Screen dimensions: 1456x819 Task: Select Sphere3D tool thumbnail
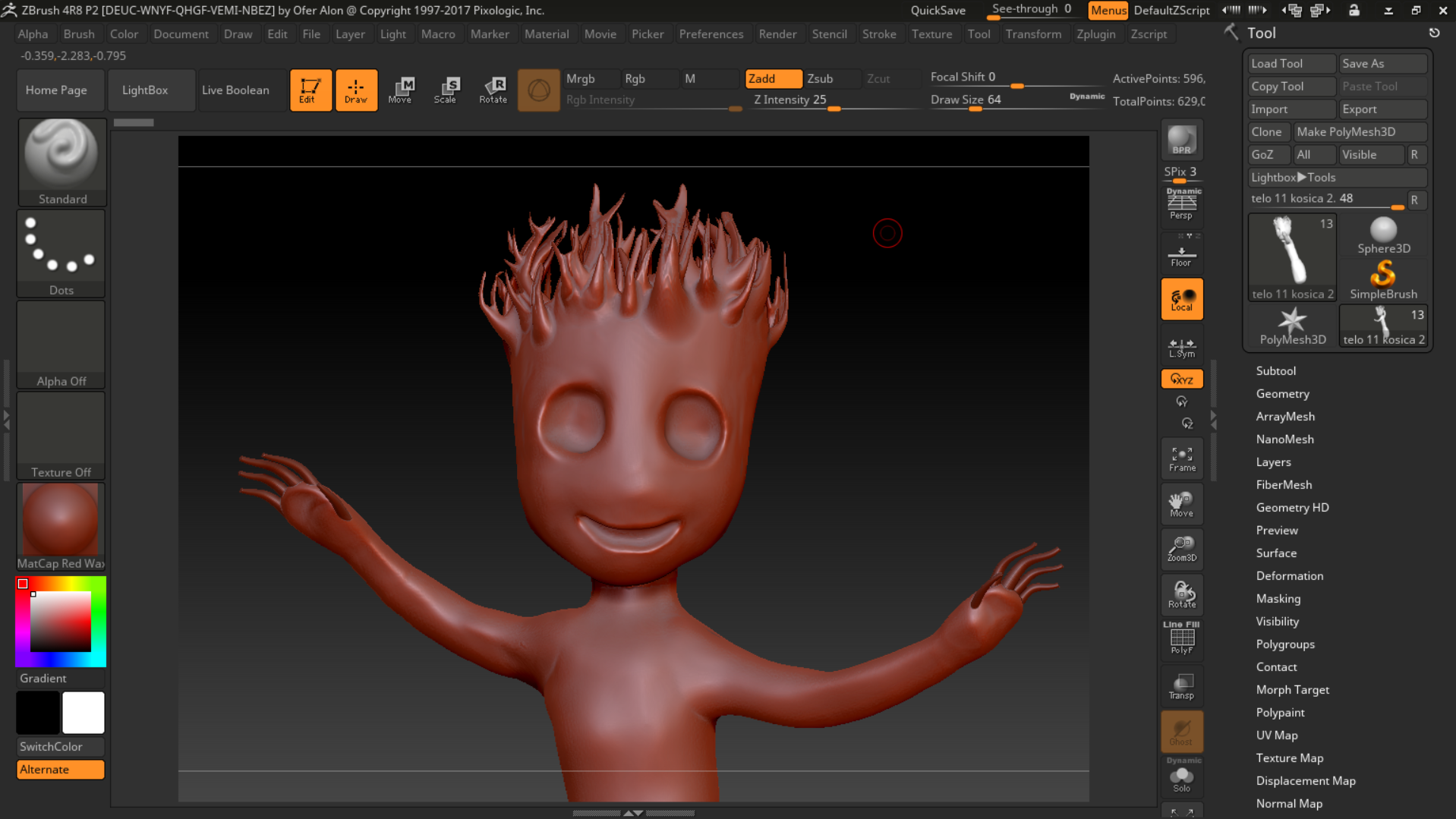coord(1383,235)
